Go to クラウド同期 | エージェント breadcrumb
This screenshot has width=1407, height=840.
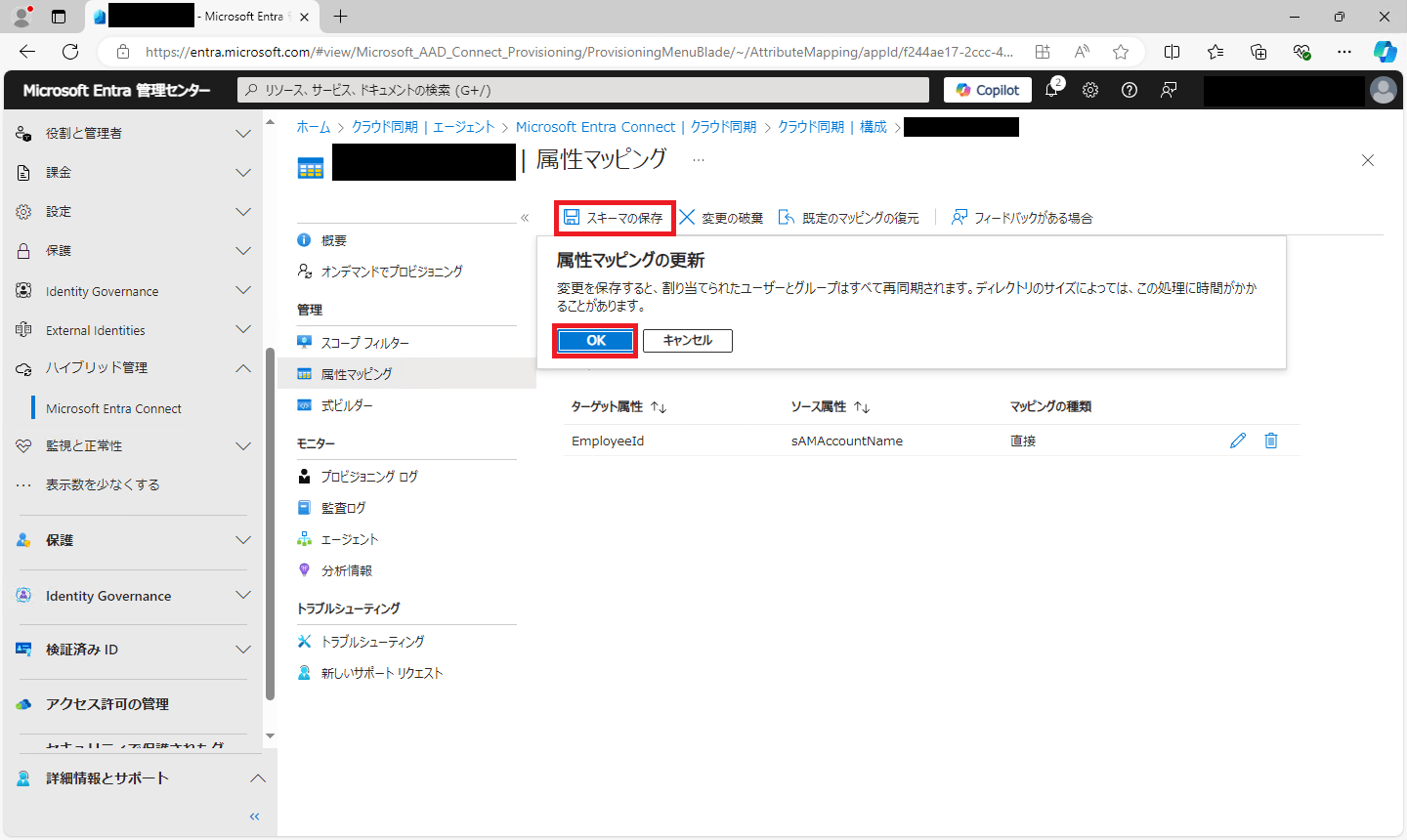tap(423, 127)
